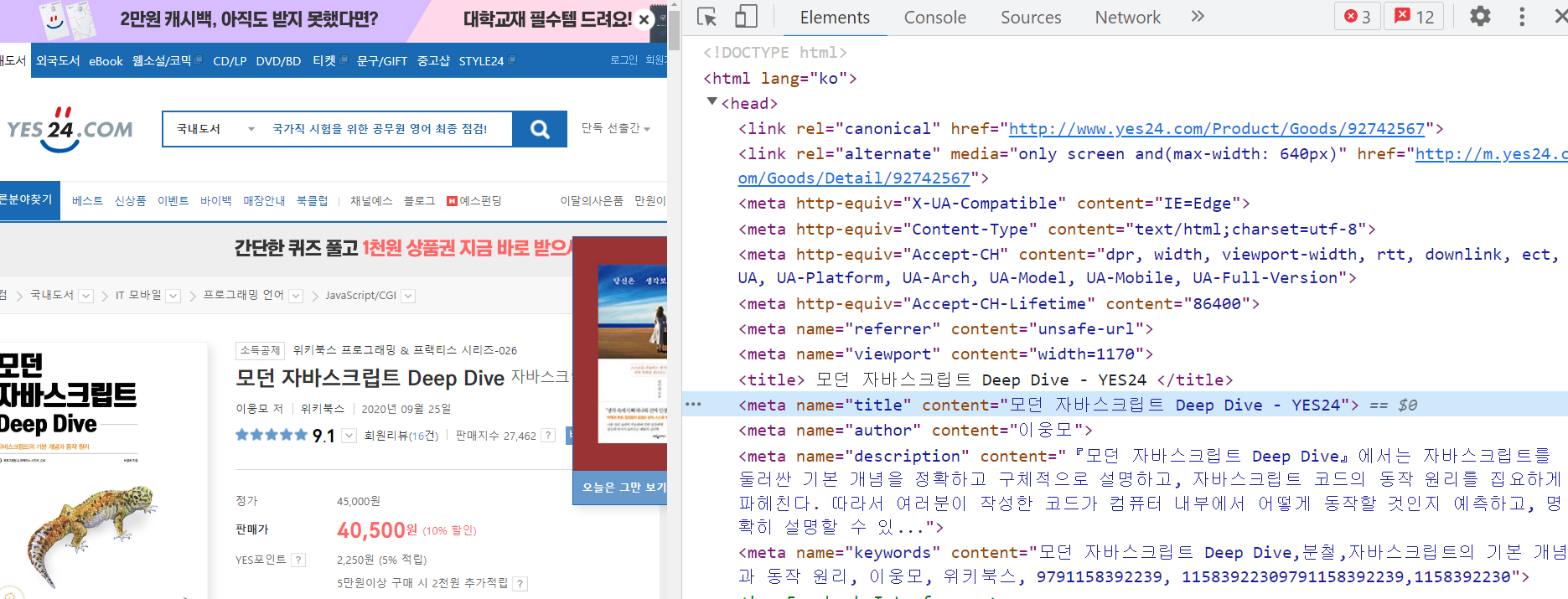1568x599 pixels.
Task: Click the help icon after 2천원 추가적립
Action: click(x=520, y=584)
